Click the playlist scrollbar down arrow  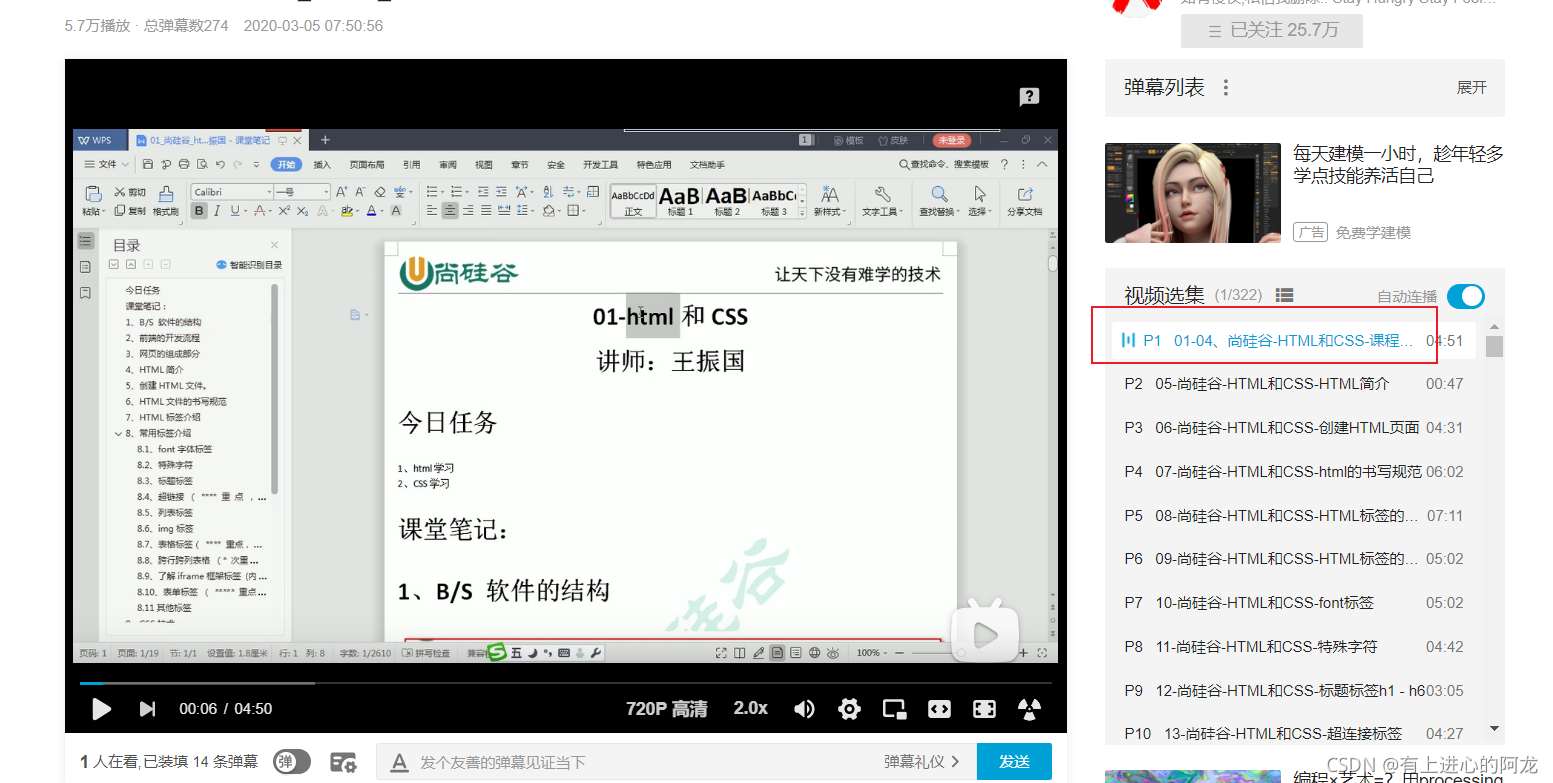coord(1494,729)
